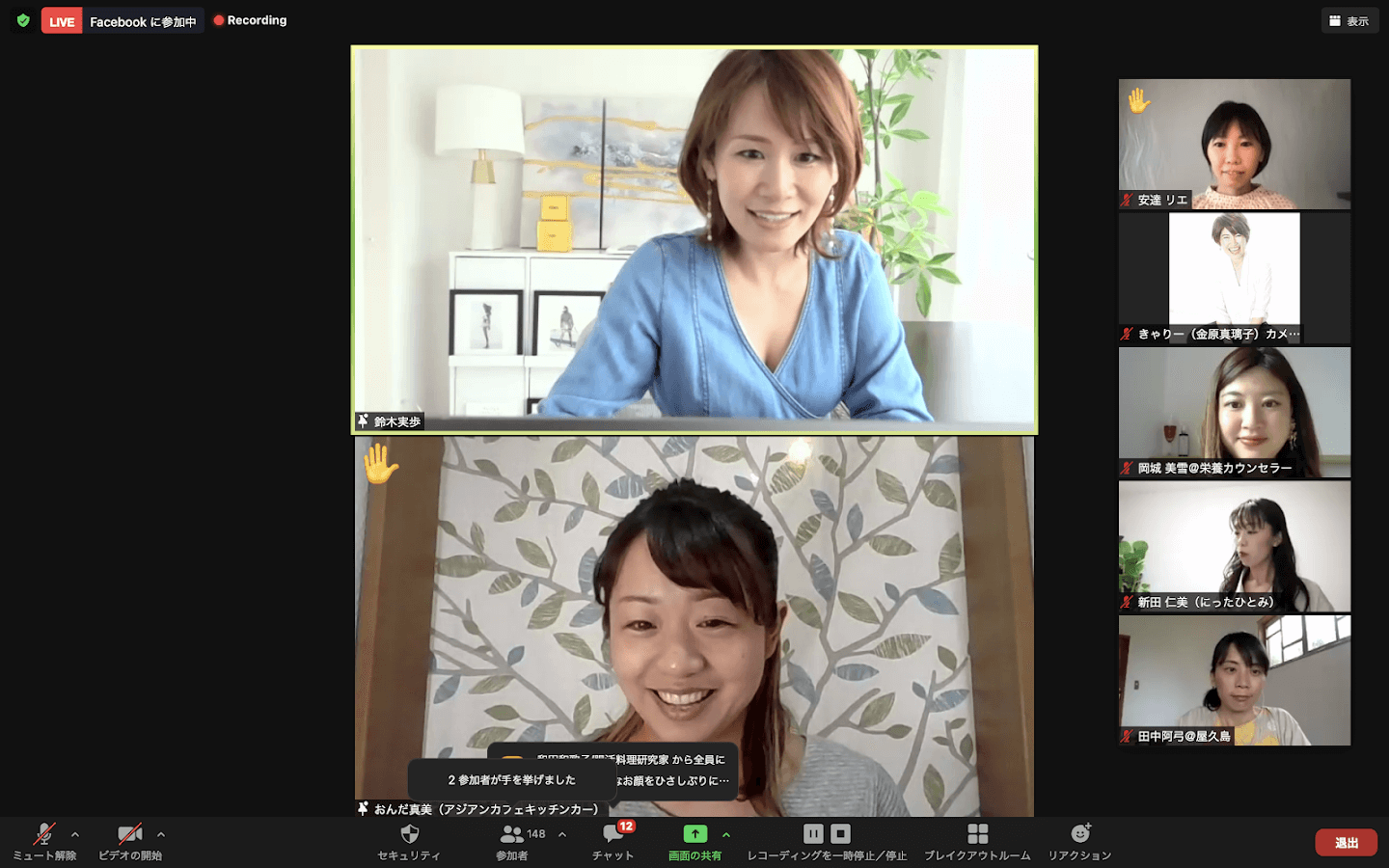The width and height of the screenshot is (1389, 868).
Task: Open the リアクション reactions menu
Action: [1079, 842]
